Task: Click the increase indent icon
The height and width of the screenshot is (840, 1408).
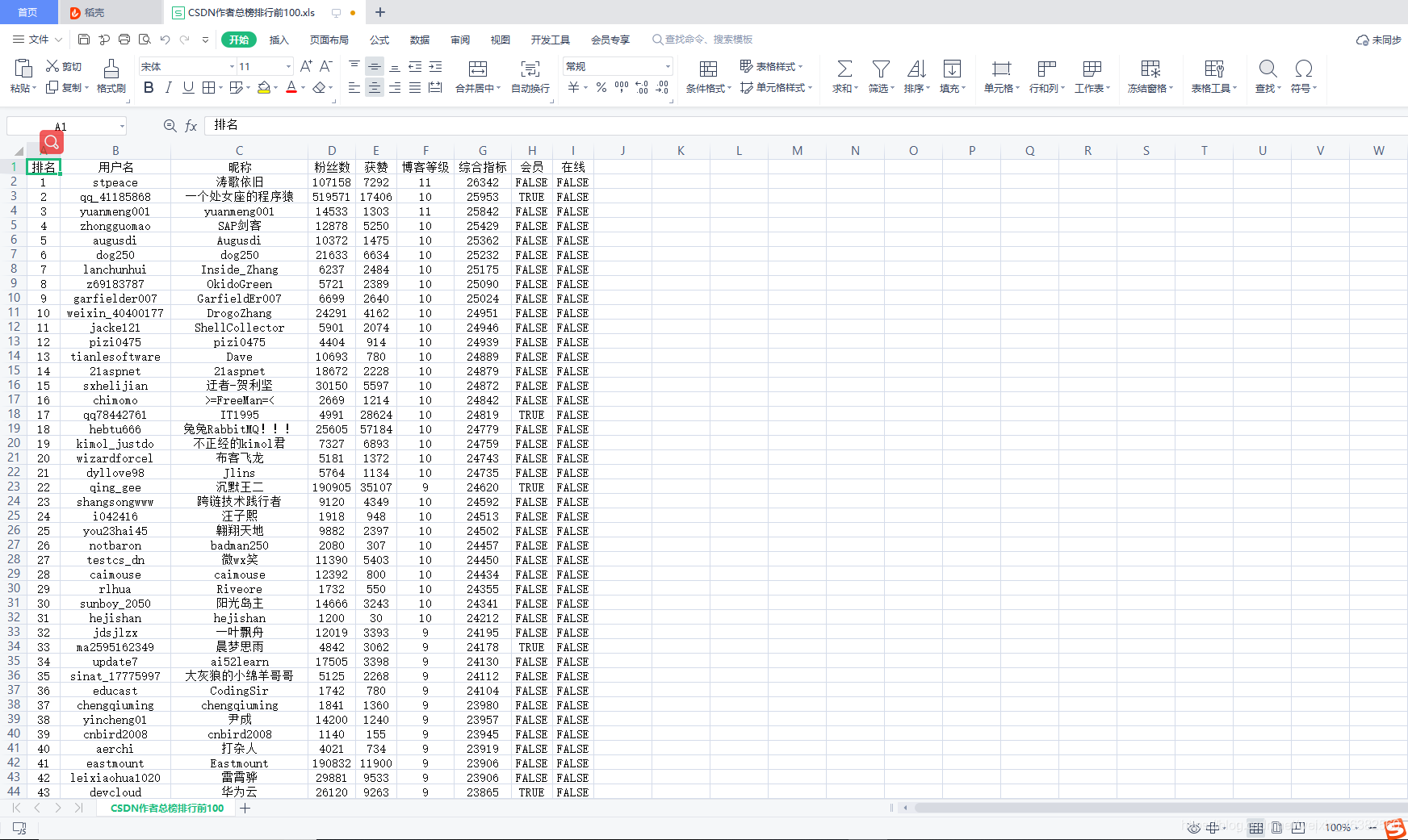Action: coord(435,66)
